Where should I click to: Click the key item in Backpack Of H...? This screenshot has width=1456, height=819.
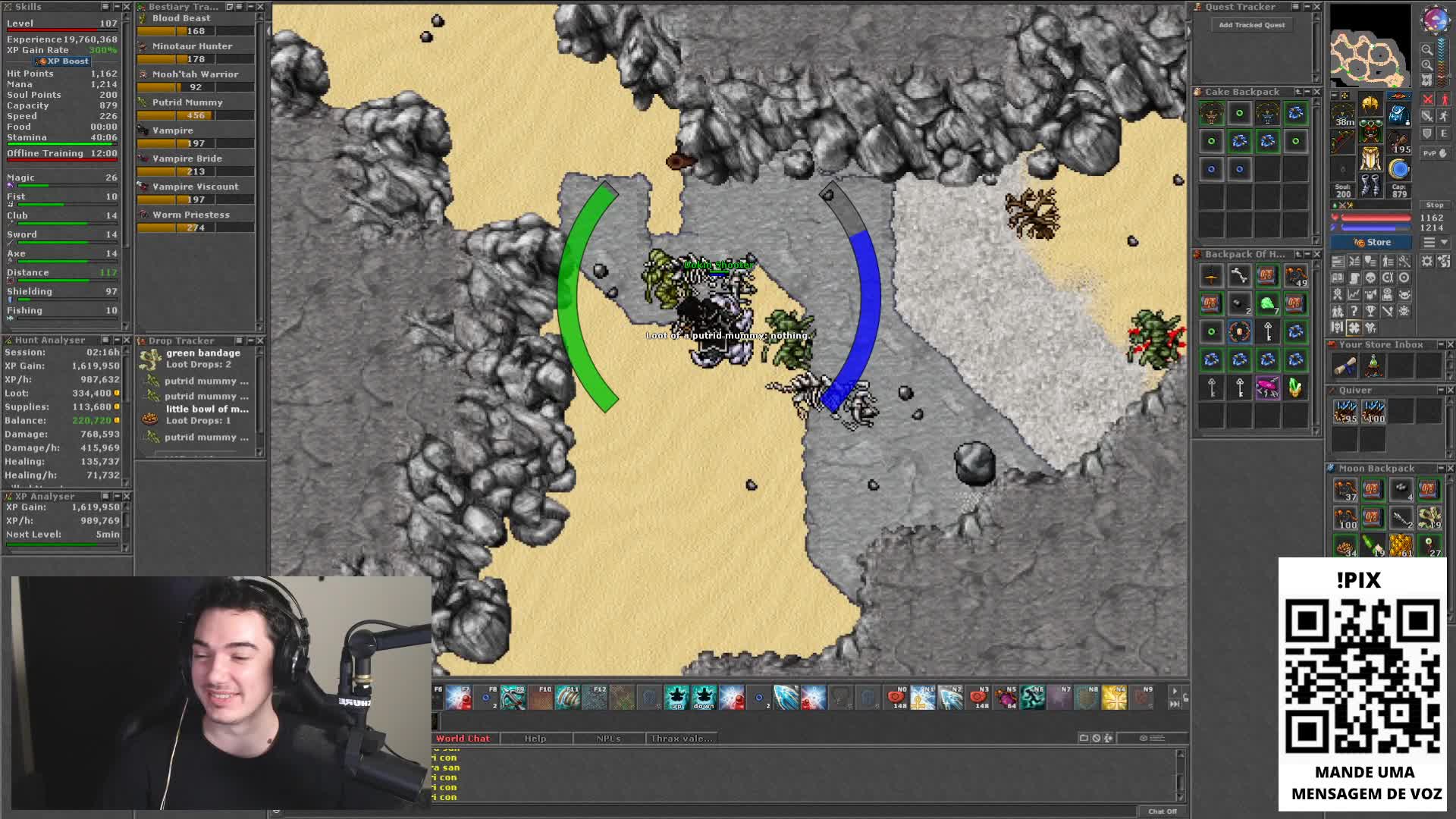coord(1267,331)
